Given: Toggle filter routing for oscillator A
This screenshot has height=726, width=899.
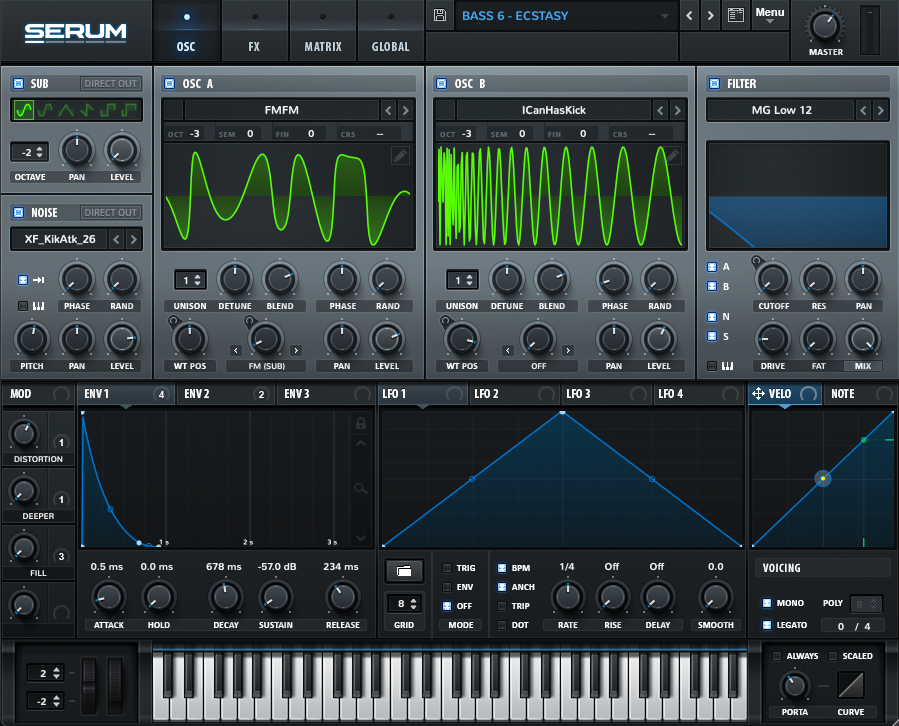Looking at the screenshot, I should coord(712,267).
